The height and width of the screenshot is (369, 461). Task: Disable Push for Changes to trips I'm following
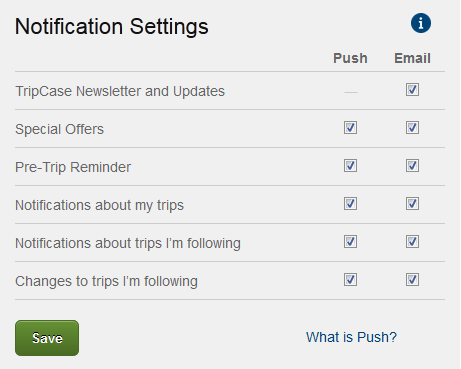pyautogui.click(x=350, y=280)
